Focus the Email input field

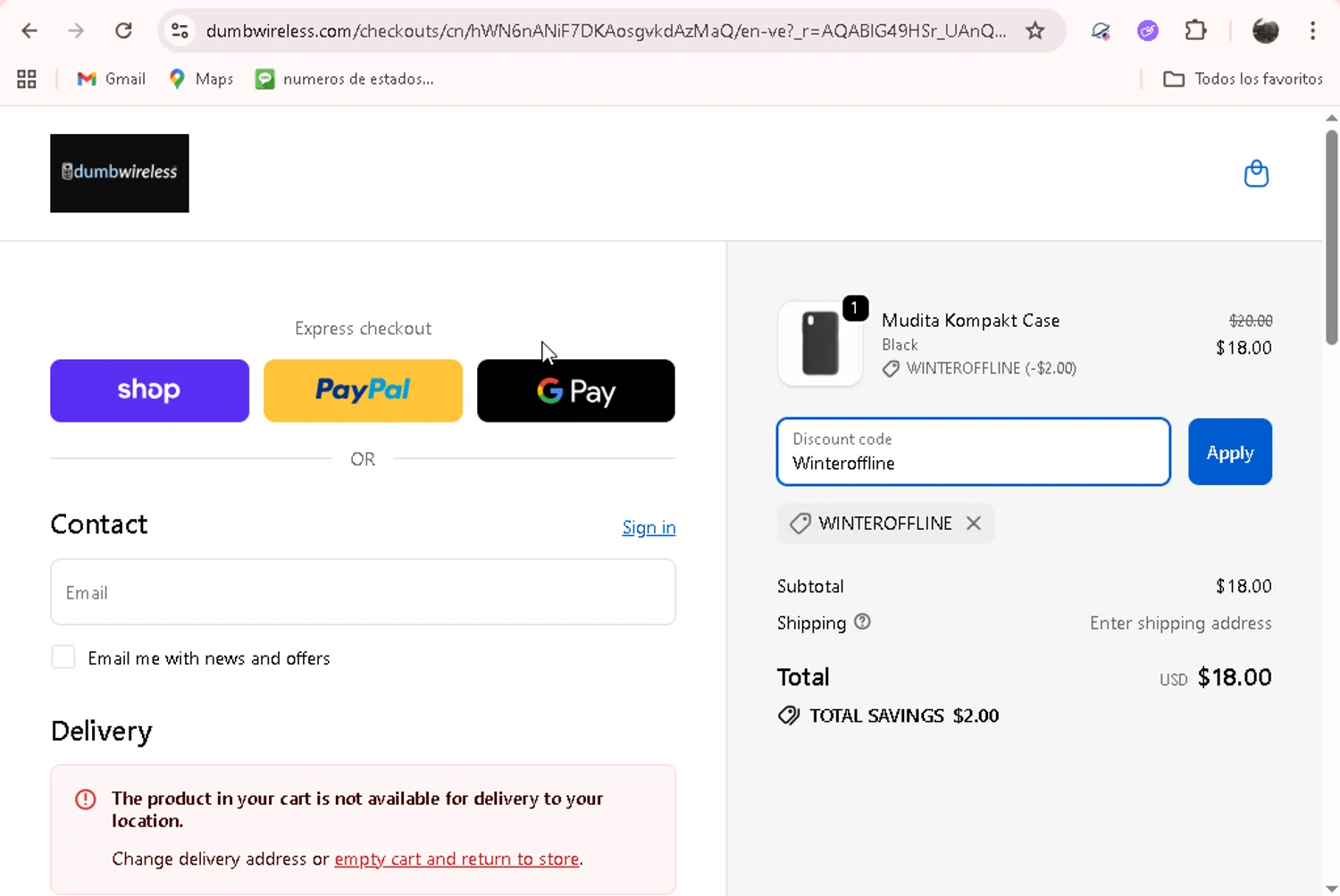[x=363, y=592]
